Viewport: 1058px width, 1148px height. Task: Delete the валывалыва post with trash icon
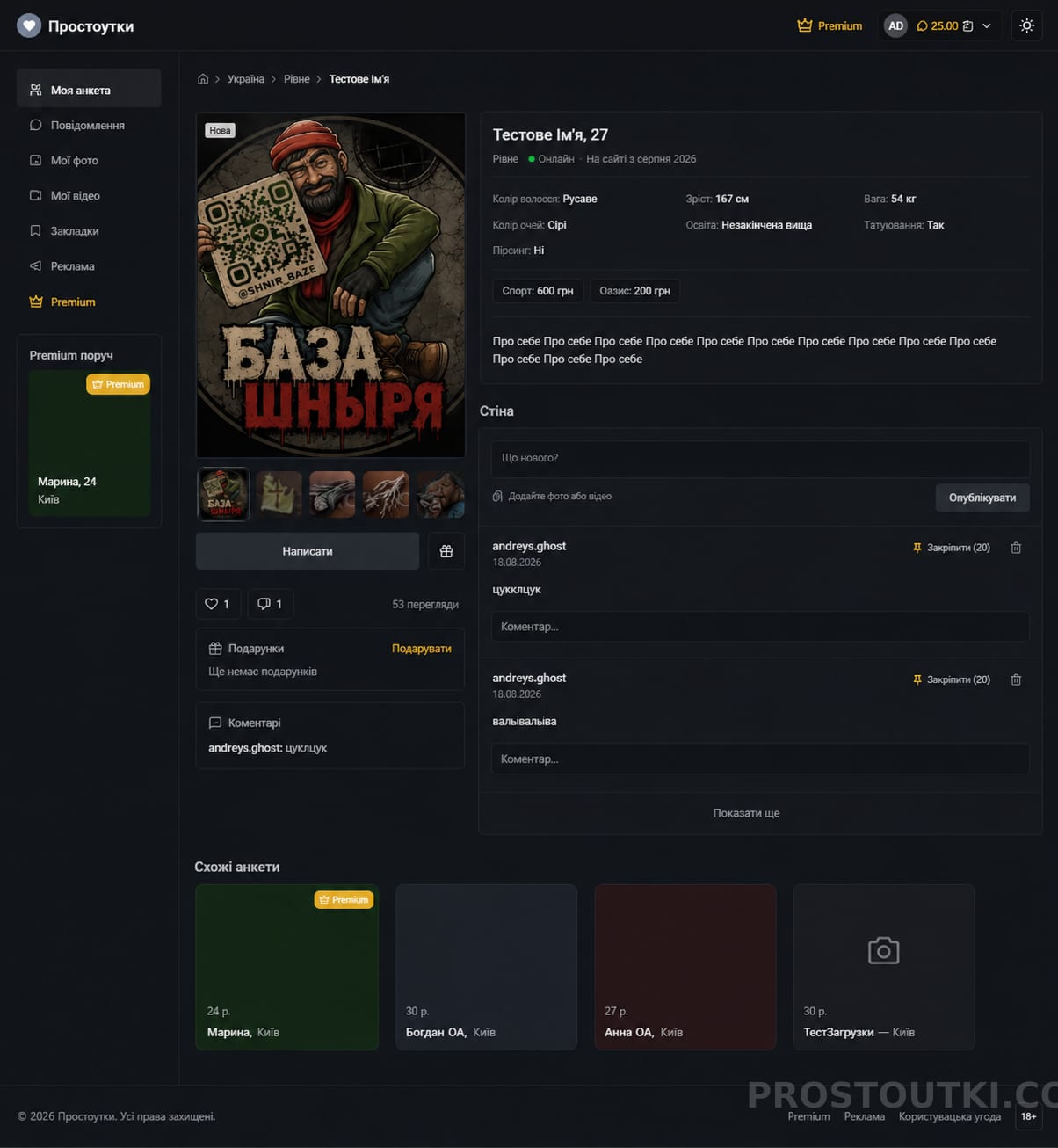point(1016,679)
